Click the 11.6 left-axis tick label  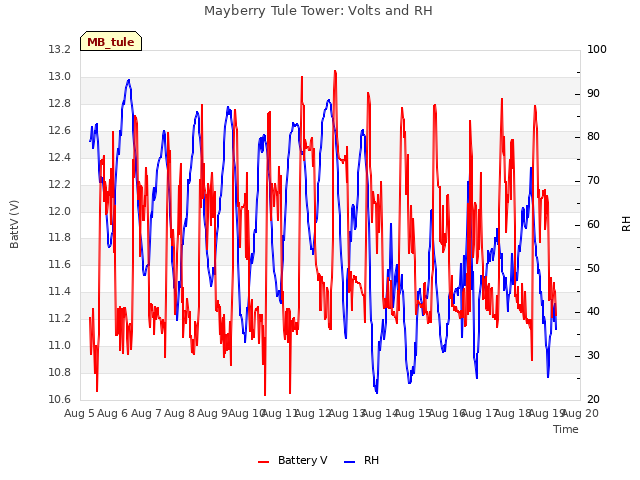click(59, 264)
